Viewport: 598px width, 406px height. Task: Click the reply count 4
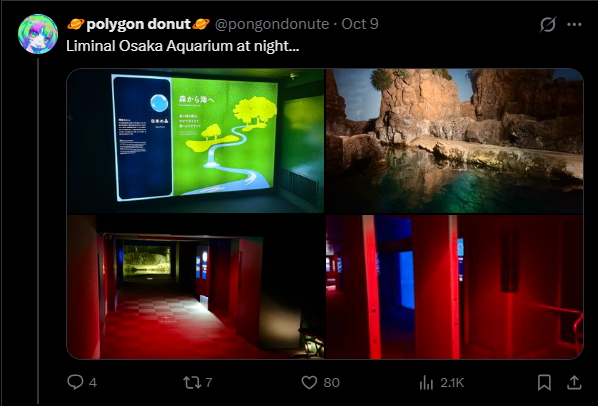(x=93, y=382)
